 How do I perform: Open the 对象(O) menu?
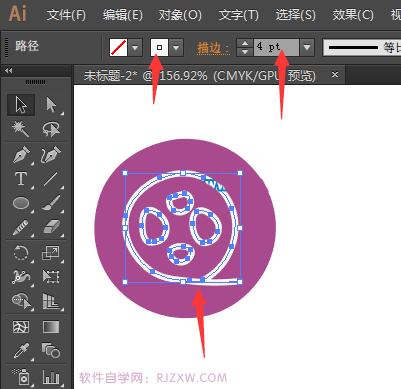coord(180,15)
